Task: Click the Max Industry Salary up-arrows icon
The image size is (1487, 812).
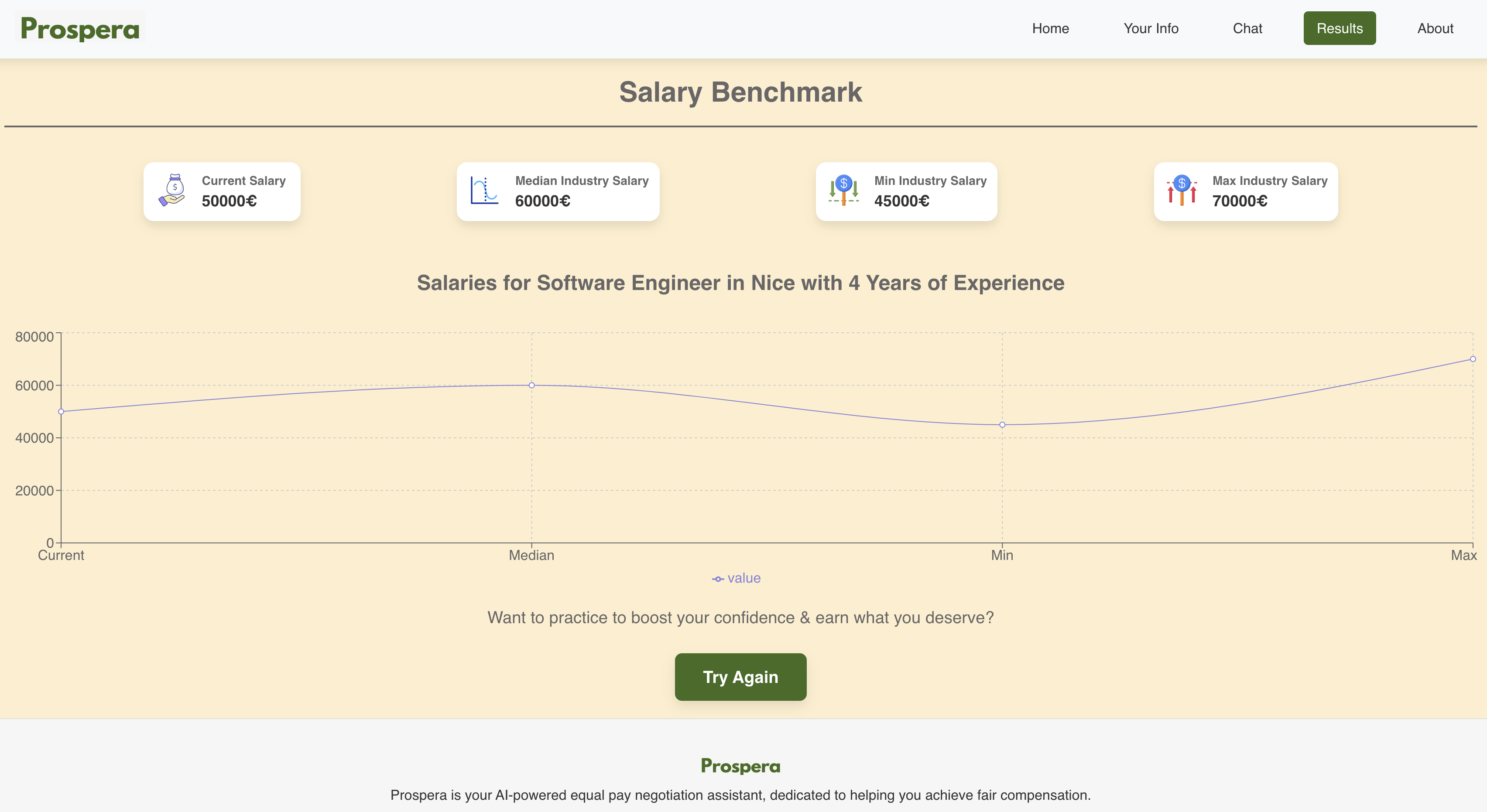Action: [1182, 191]
